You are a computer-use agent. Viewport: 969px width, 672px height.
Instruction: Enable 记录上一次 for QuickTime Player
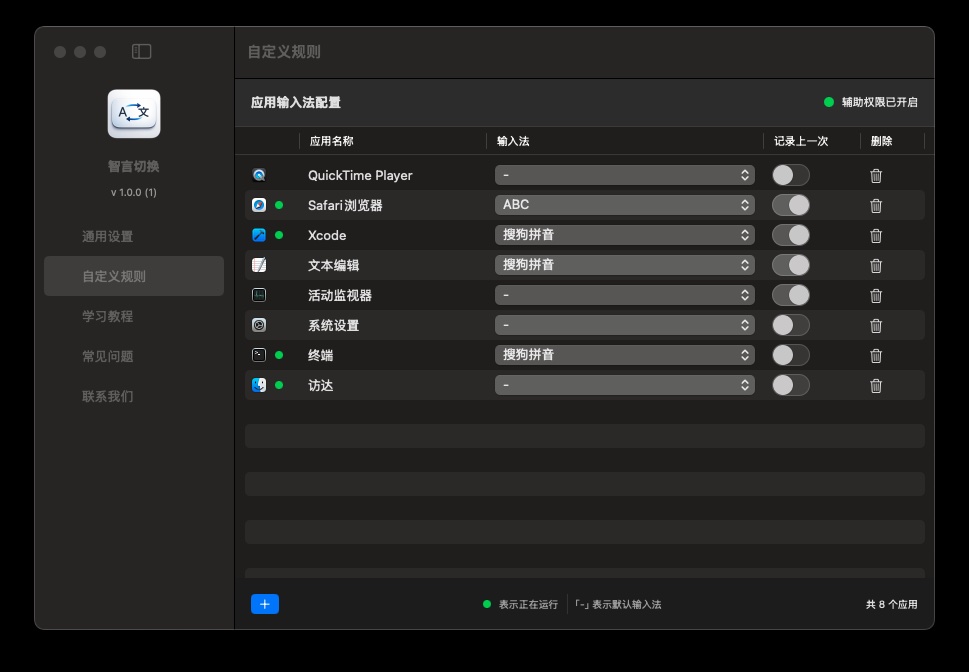point(789,174)
